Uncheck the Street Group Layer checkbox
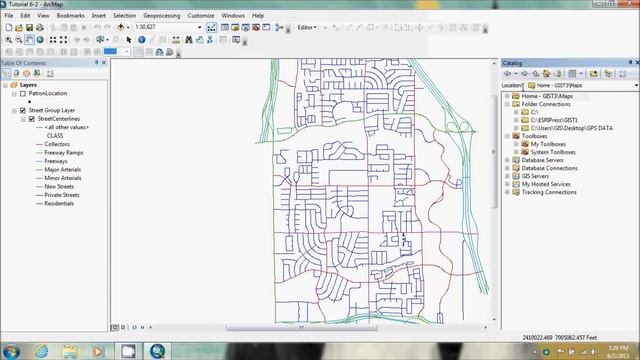 pyautogui.click(x=23, y=110)
